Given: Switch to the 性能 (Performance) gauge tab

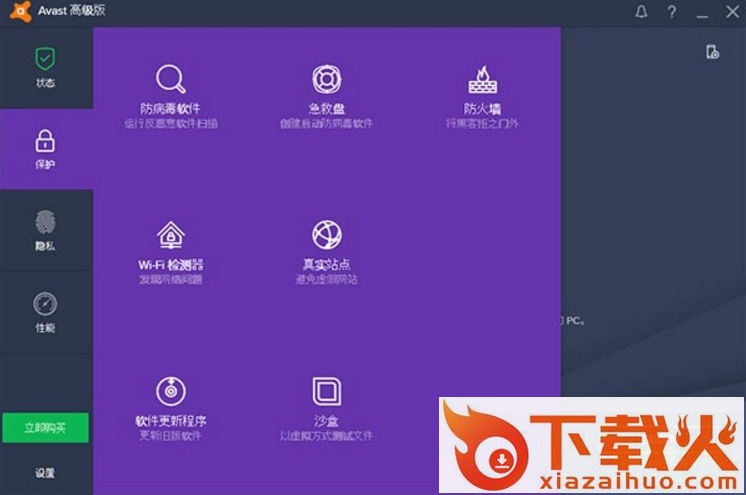Looking at the screenshot, I should (x=45, y=312).
